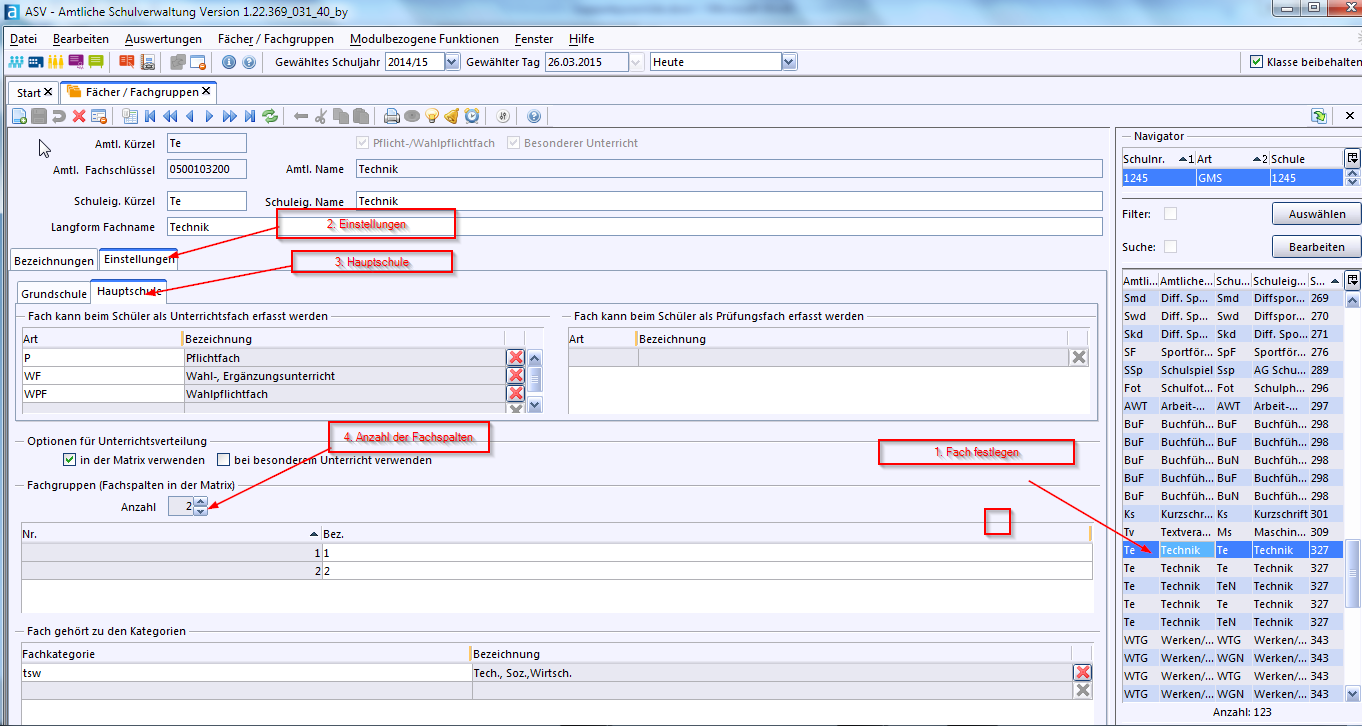Image resolution: width=1362 pixels, height=726 pixels.
Task: Click the alarm clock icon
Action: 472,116
